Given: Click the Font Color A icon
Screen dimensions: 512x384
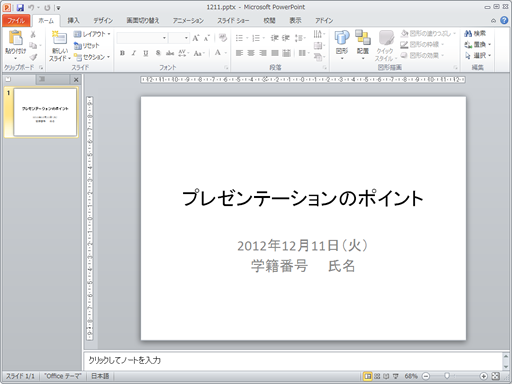Looking at the screenshot, I should point(218,53).
